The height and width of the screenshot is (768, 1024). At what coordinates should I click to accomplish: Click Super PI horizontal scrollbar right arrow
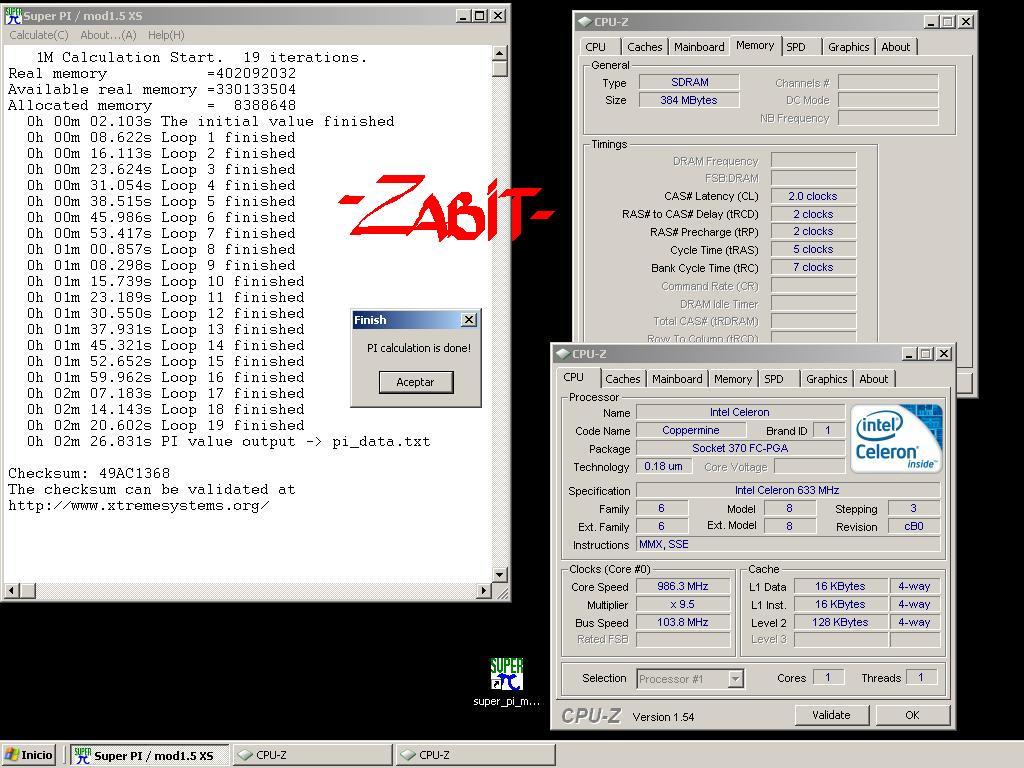click(x=484, y=590)
